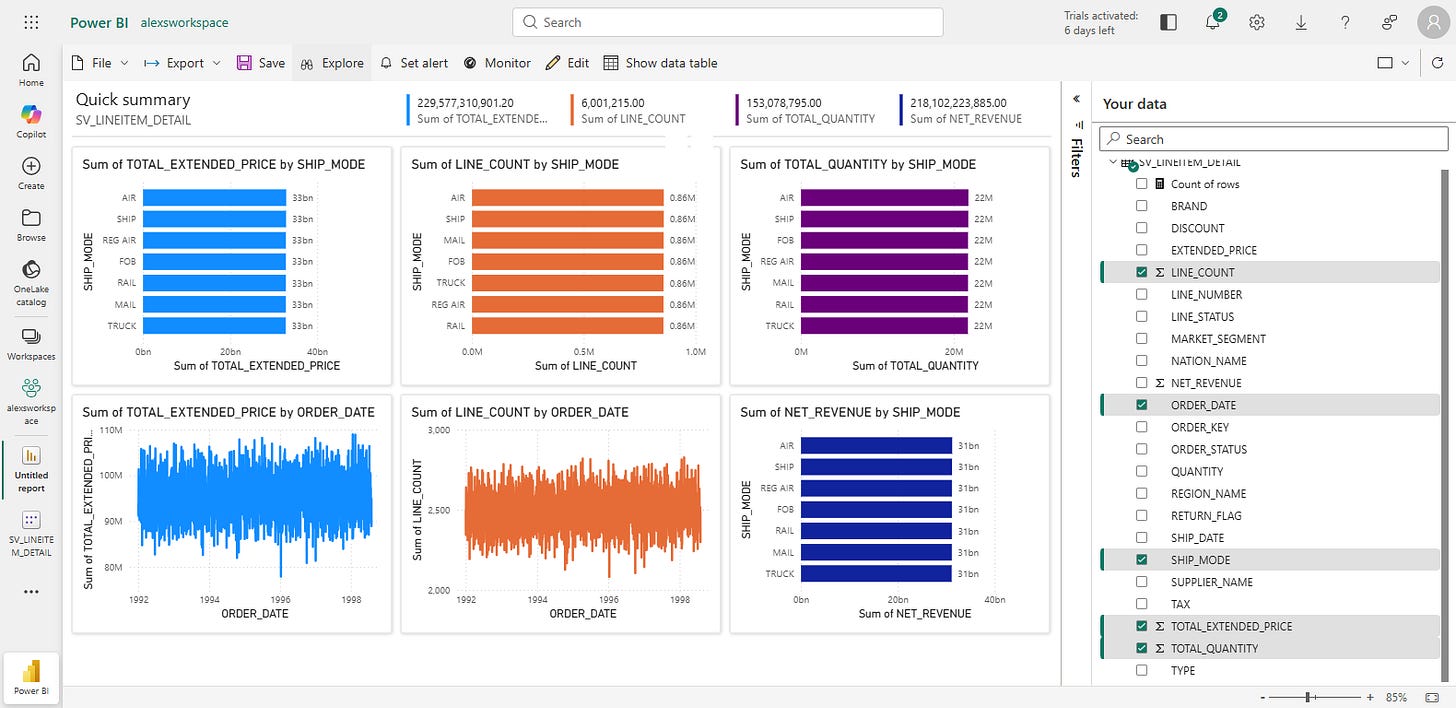Check the Count of rows field
Screen dimensions: 1456x708
(1141, 184)
